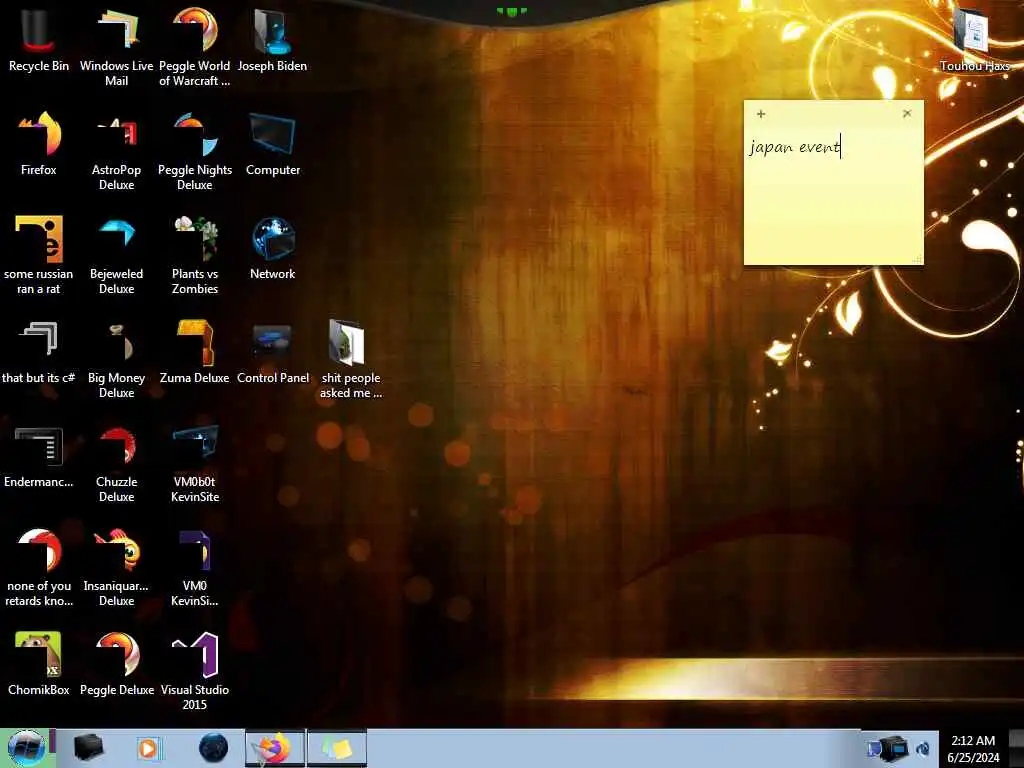1024x768 pixels.
Task: Select the Computer desktop icon
Action: (x=272, y=145)
